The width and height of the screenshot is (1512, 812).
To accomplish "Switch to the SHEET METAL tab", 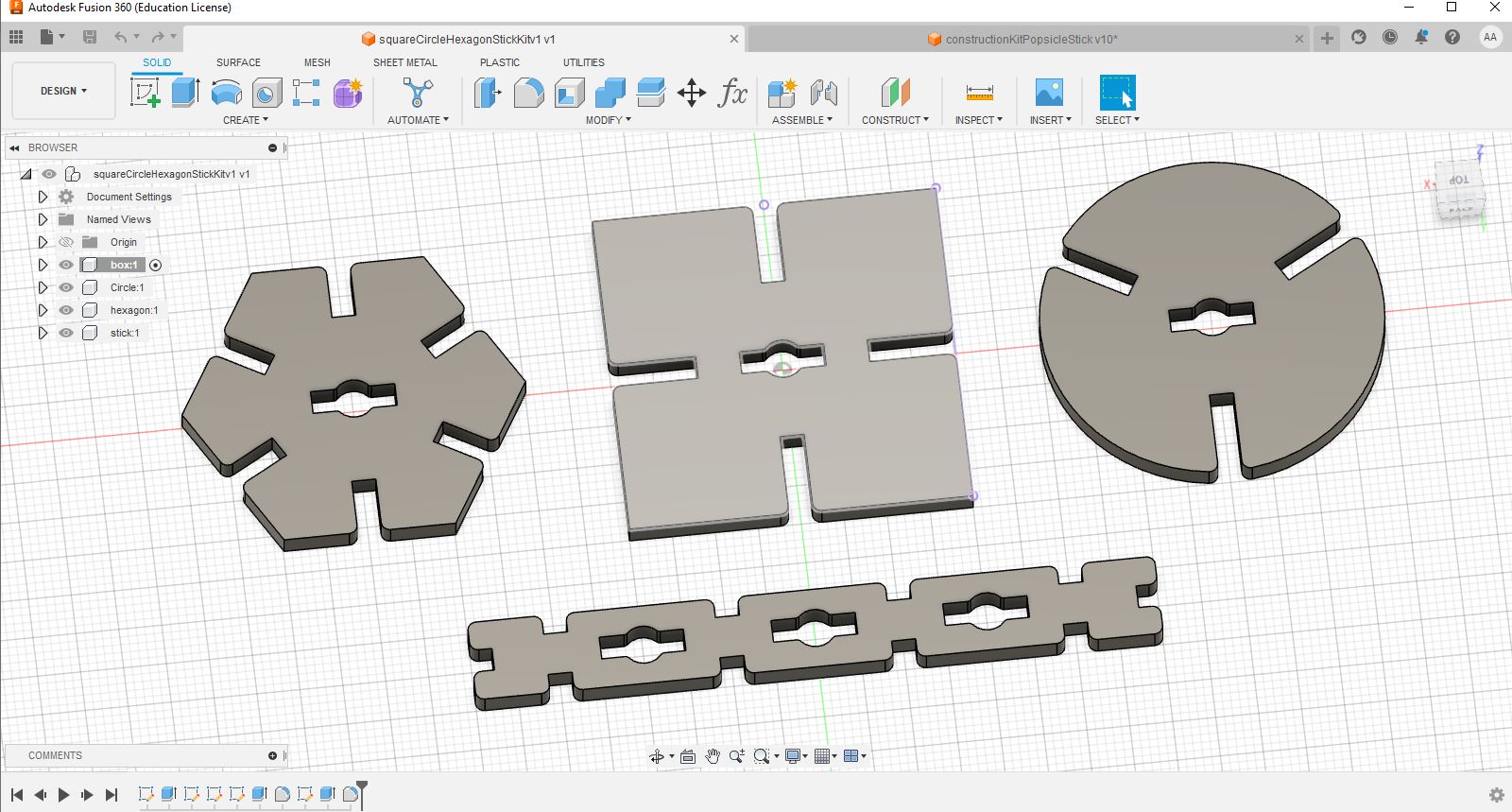I will (x=405, y=62).
